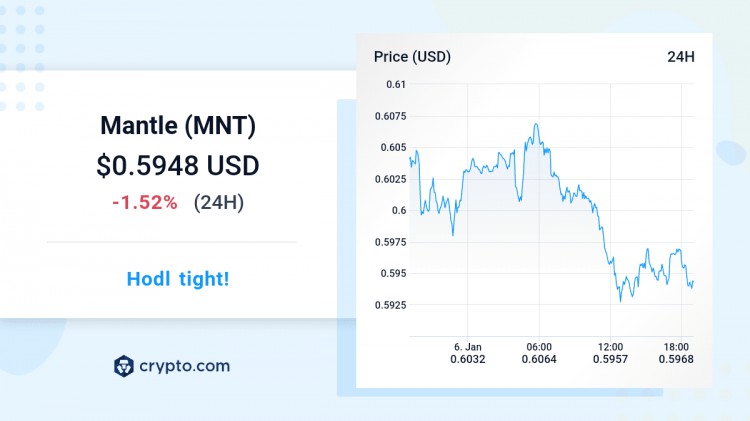This screenshot has height=421, width=750.
Task: Click the 6. Jan x-axis marker
Action: point(468,347)
